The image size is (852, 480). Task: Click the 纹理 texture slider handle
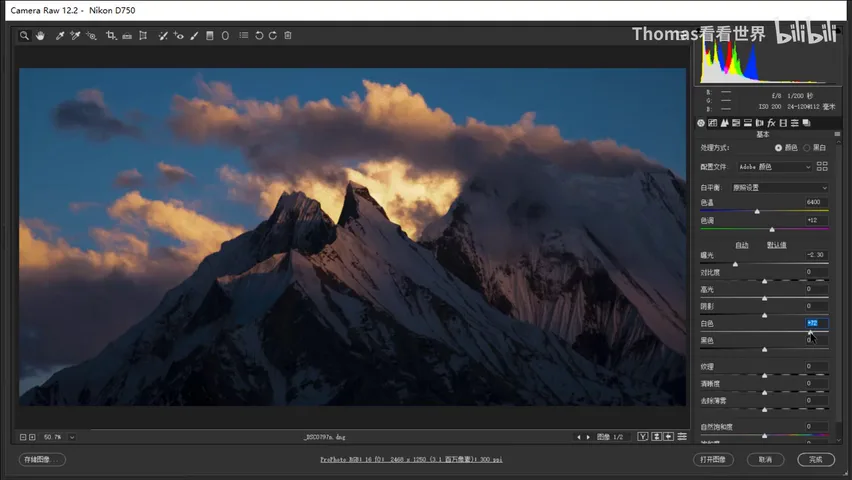point(765,375)
